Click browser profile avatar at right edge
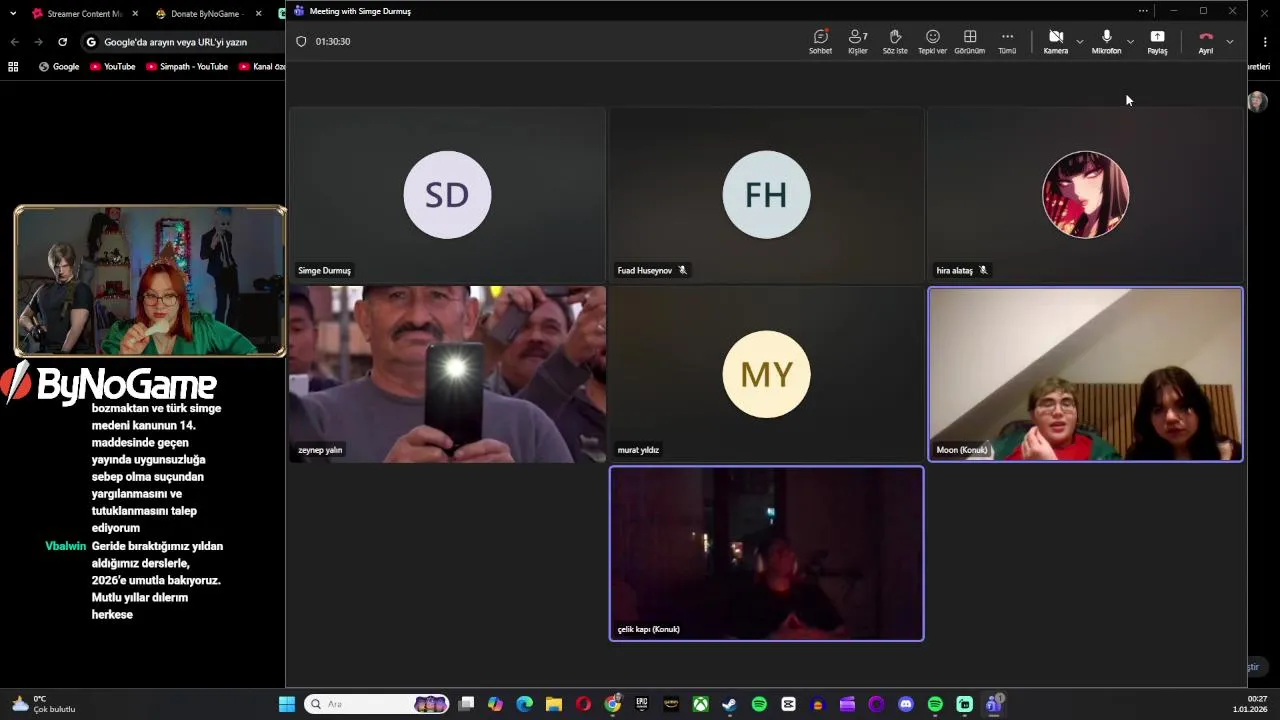Screen dimensions: 1280x720 coord(1257,101)
